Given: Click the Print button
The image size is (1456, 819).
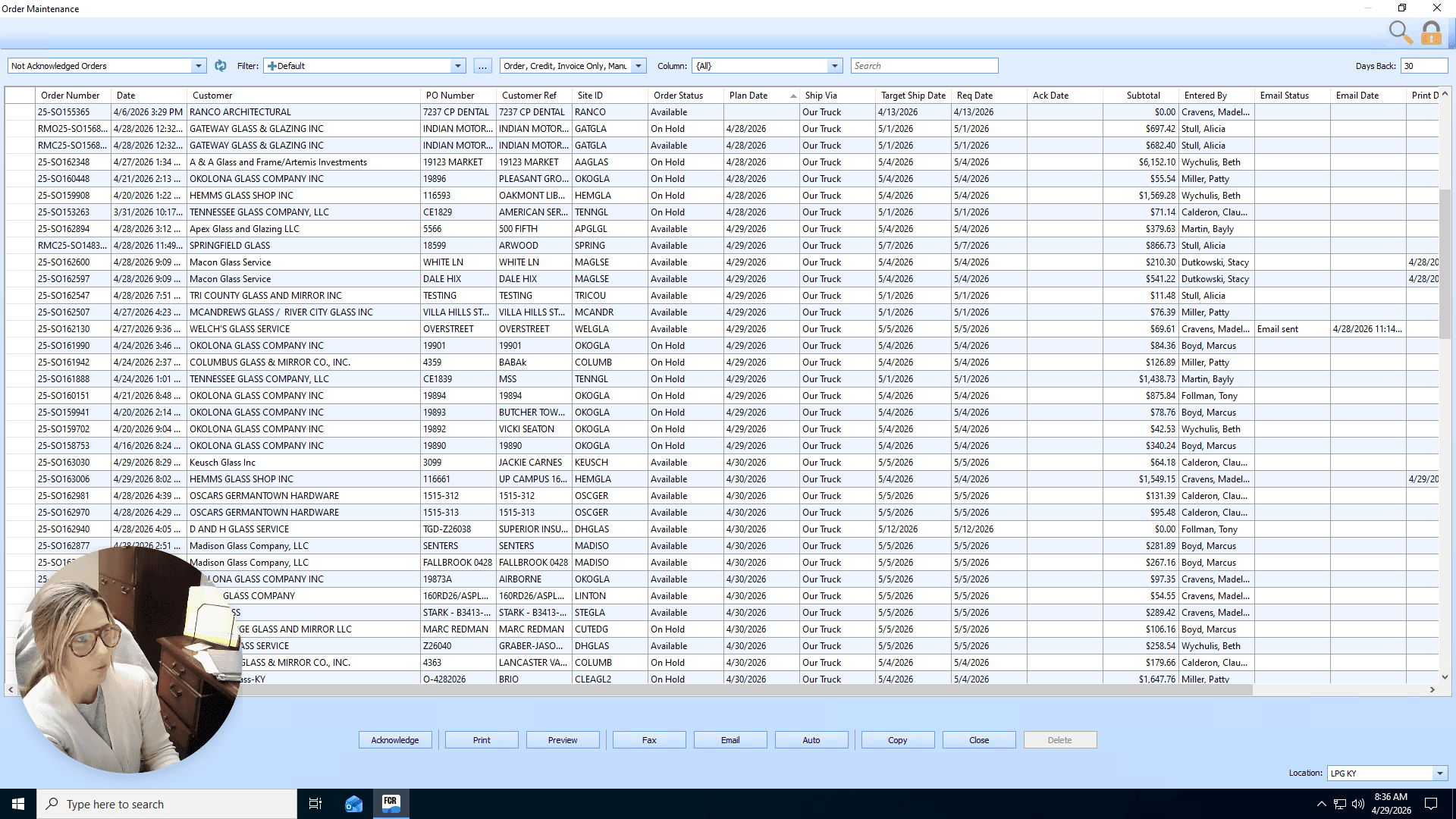Looking at the screenshot, I should coord(482,740).
